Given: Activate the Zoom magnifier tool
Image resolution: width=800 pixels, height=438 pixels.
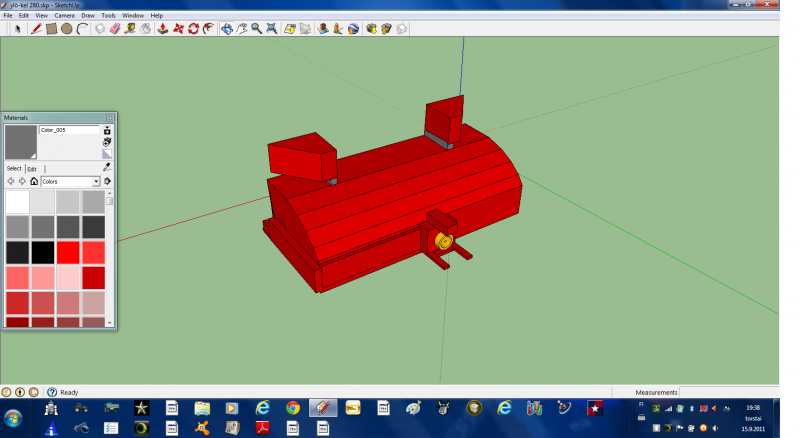Looking at the screenshot, I should [257, 29].
